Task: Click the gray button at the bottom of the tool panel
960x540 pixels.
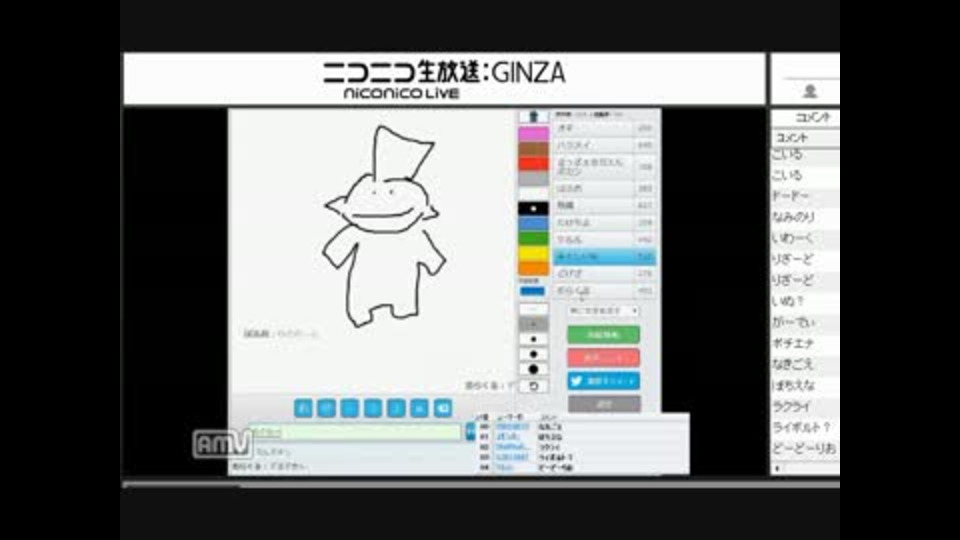Action: point(604,404)
